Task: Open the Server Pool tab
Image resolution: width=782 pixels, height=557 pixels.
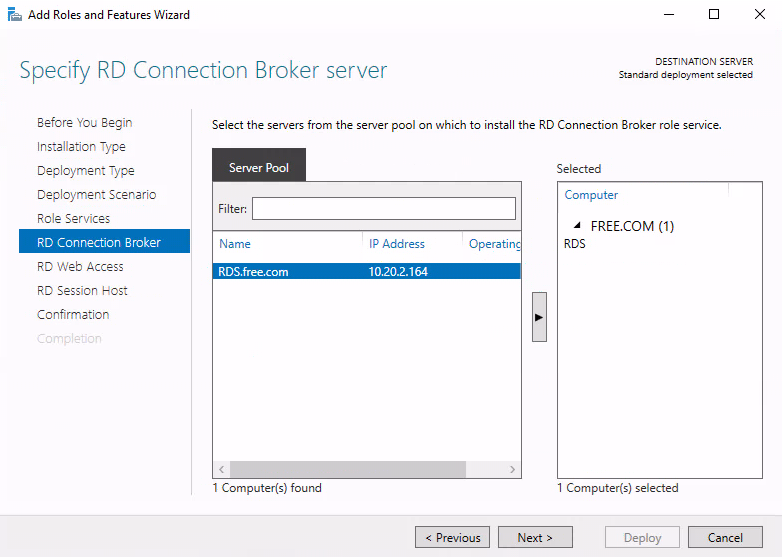Action: (x=259, y=165)
